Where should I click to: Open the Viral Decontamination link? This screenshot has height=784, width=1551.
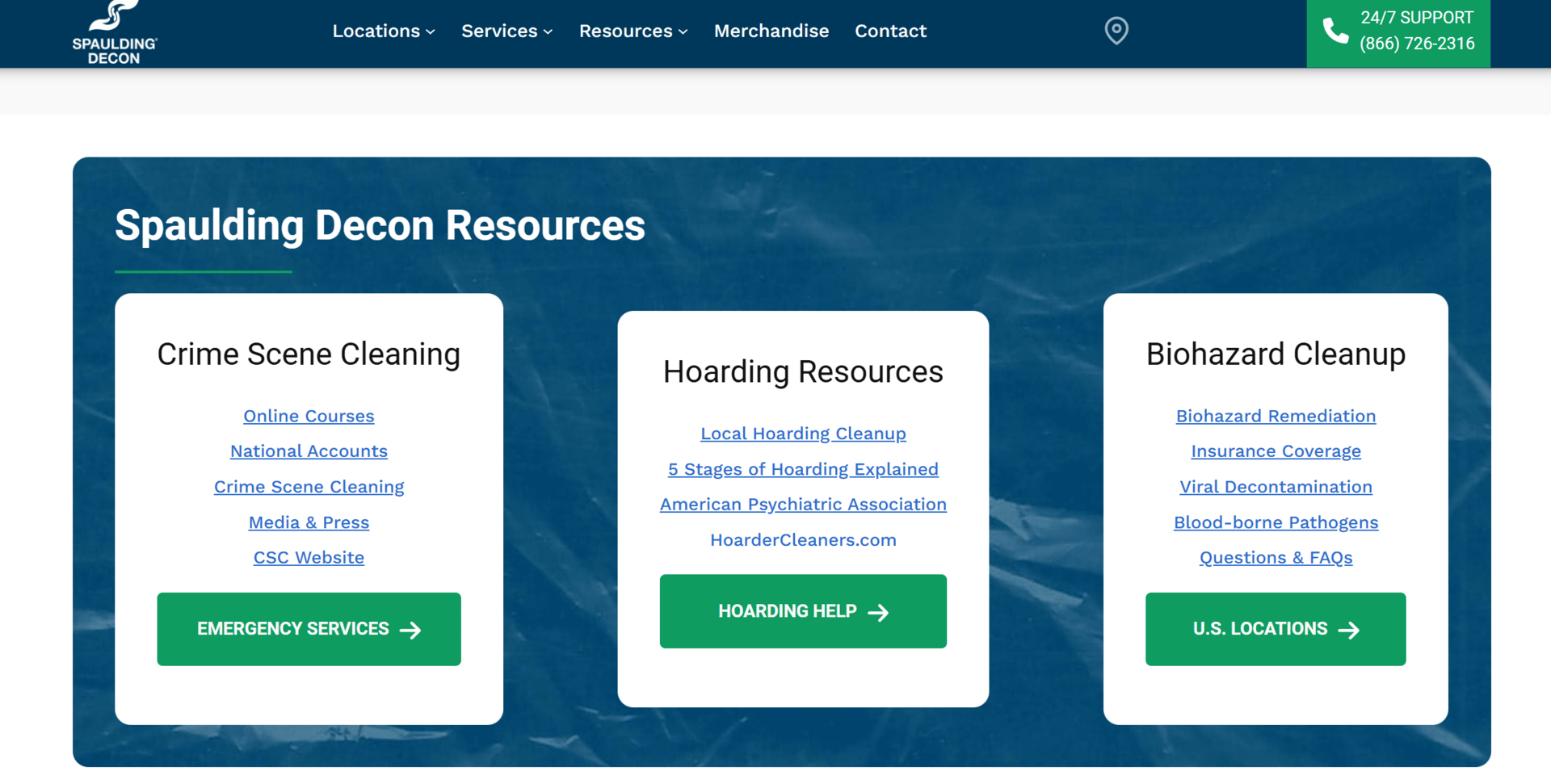[x=1276, y=487]
